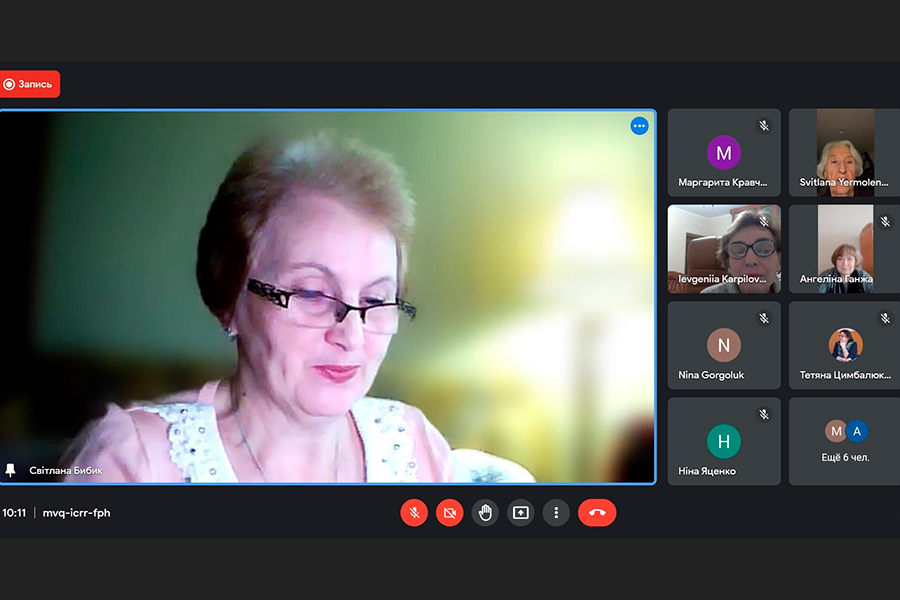Start screen sharing with present icon
Viewport: 900px width, 600px height.
click(x=521, y=513)
